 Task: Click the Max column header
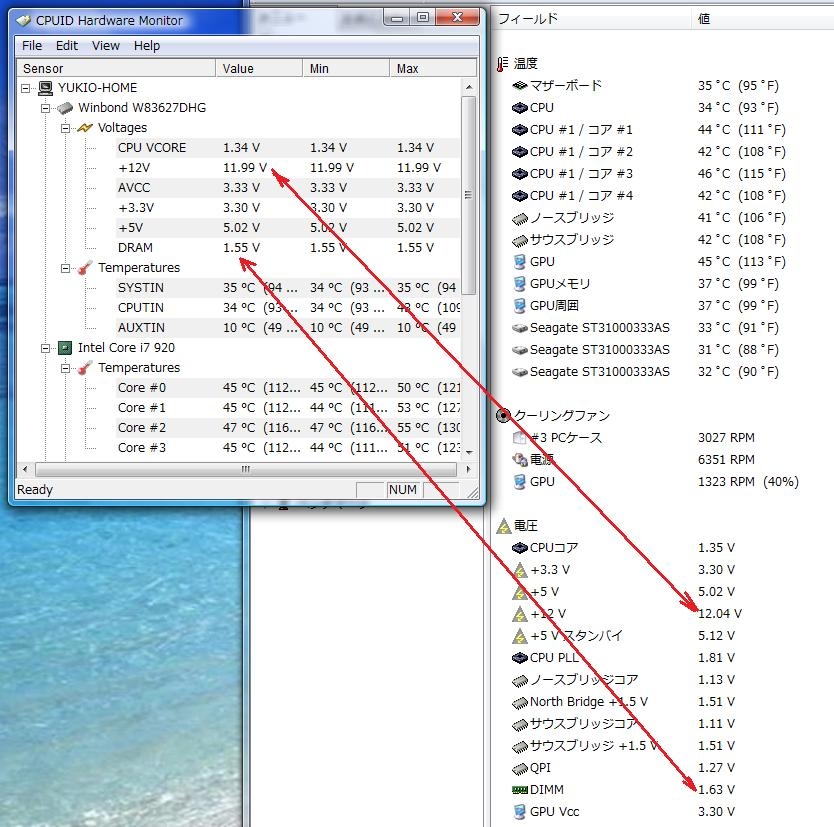point(433,69)
